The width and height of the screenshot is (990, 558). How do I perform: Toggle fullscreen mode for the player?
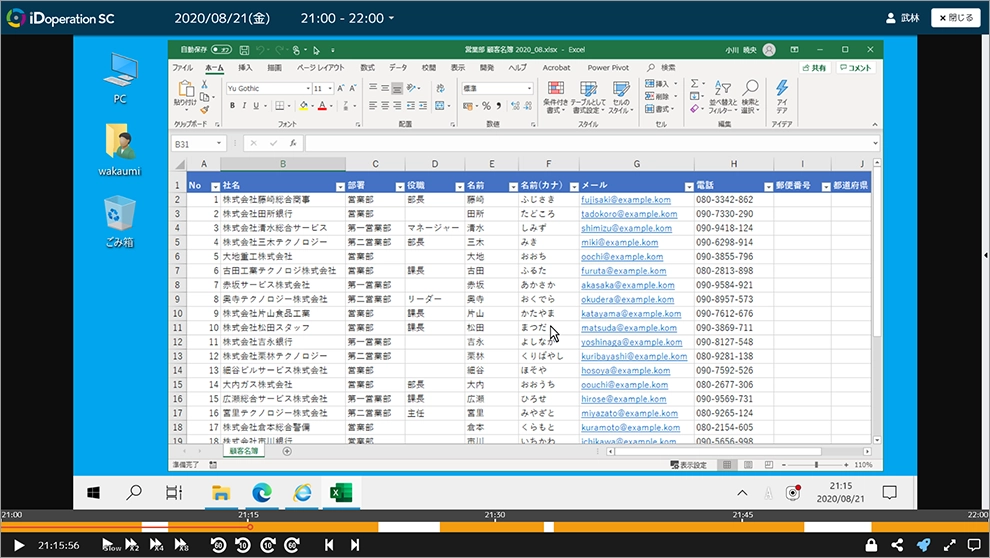click(948, 545)
